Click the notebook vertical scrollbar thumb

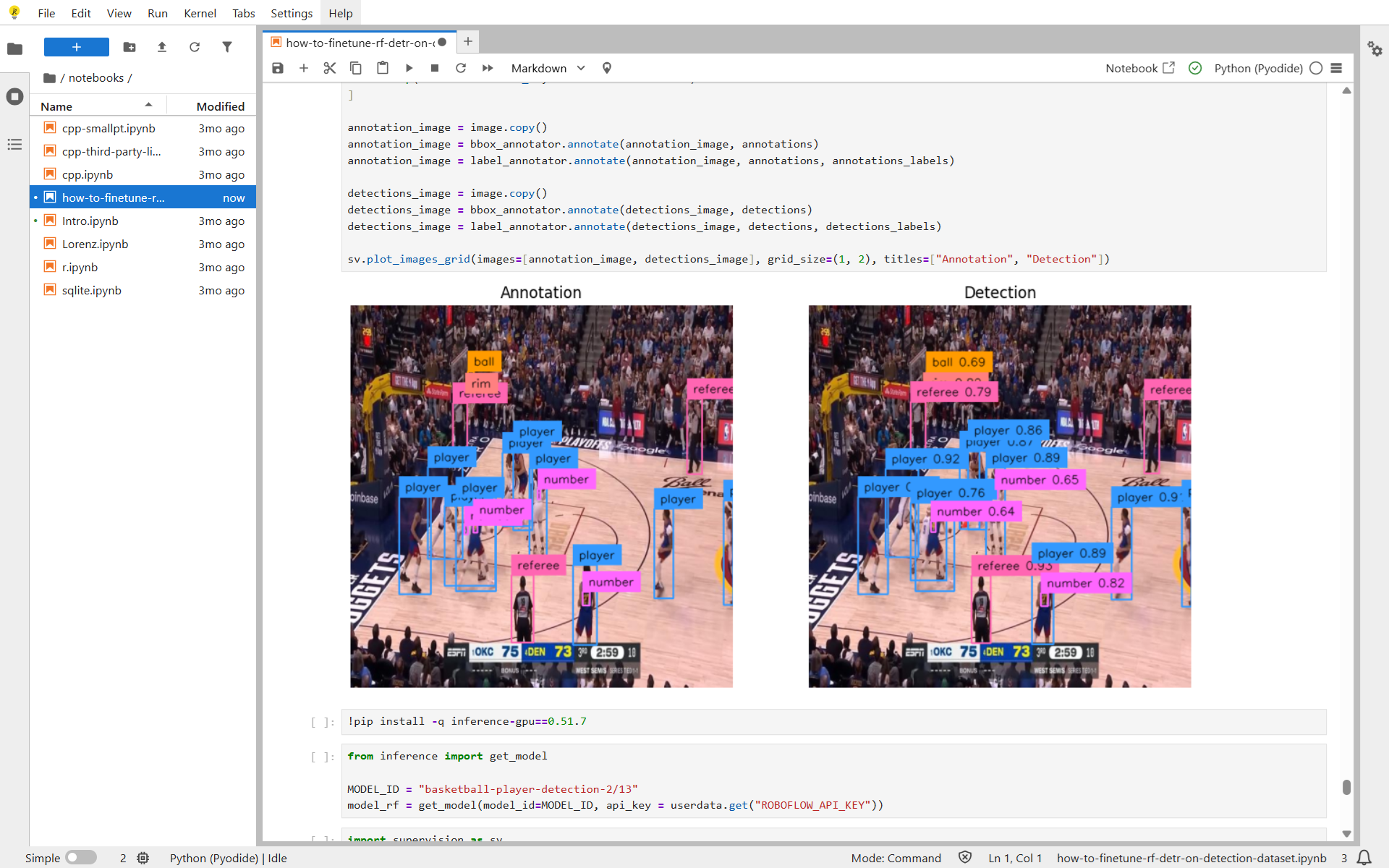click(x=1346, y=787)
